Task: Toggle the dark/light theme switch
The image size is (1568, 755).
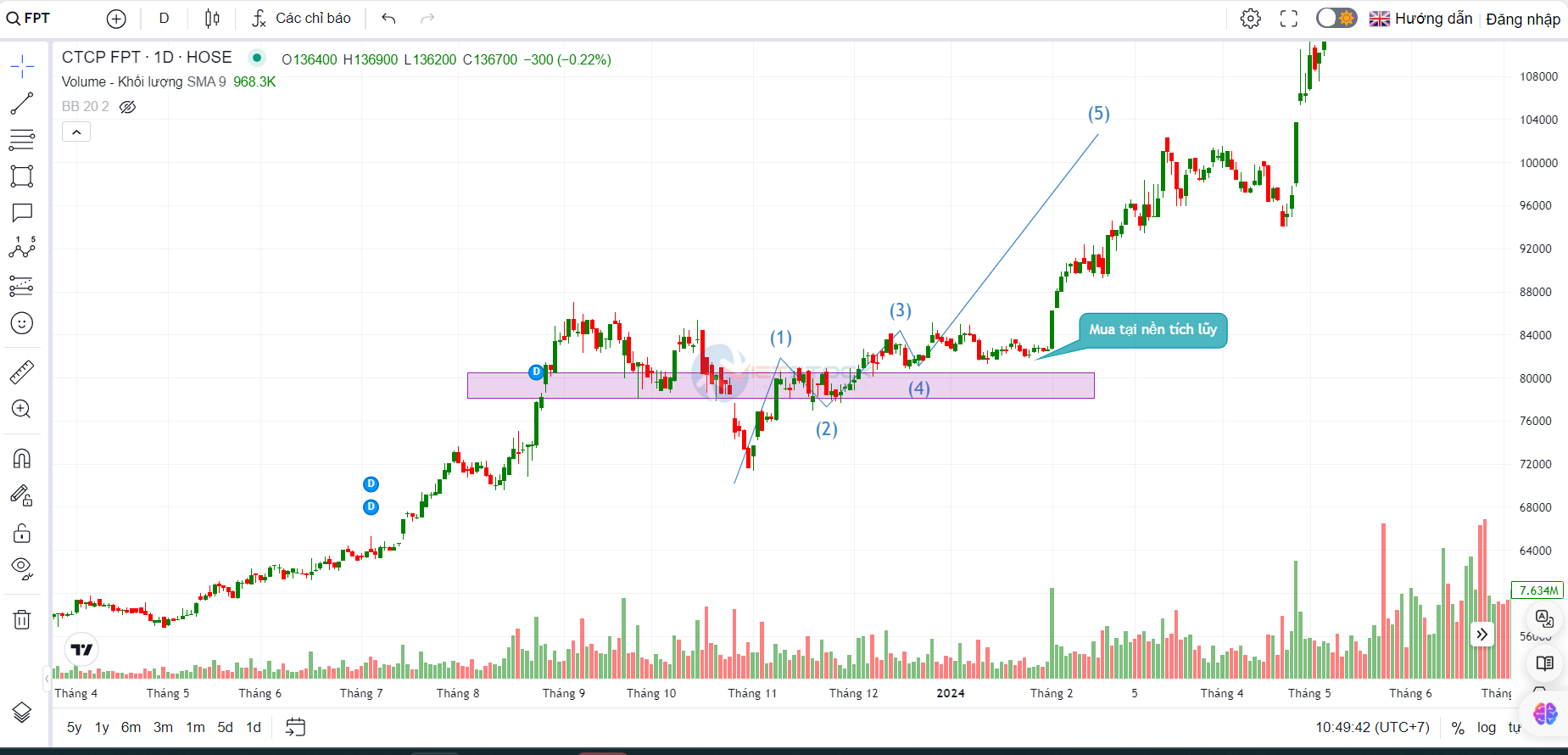Action: point(1336,18)
